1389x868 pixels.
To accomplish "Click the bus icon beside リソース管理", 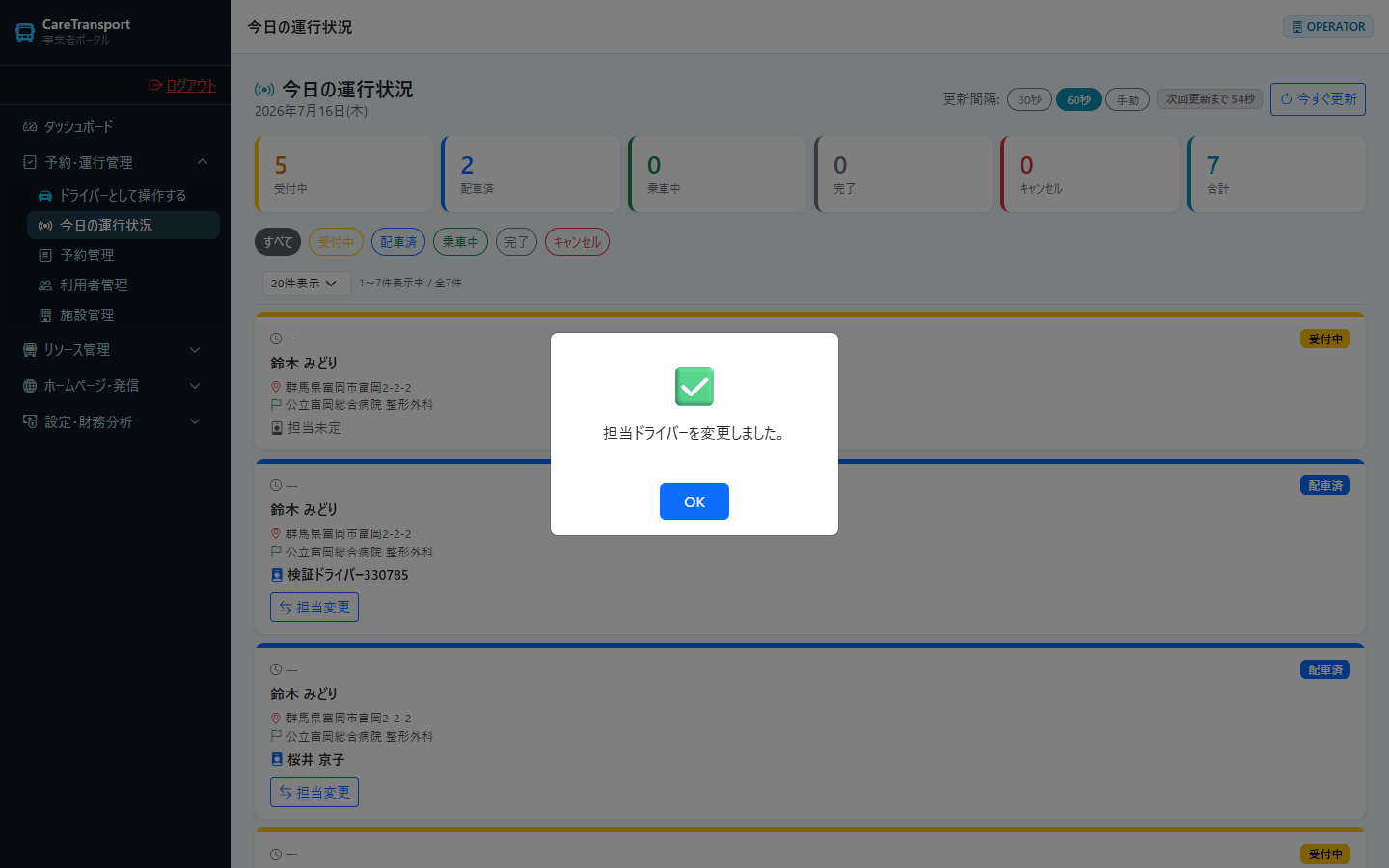I will pyautogui.click(x=30, y=349).
